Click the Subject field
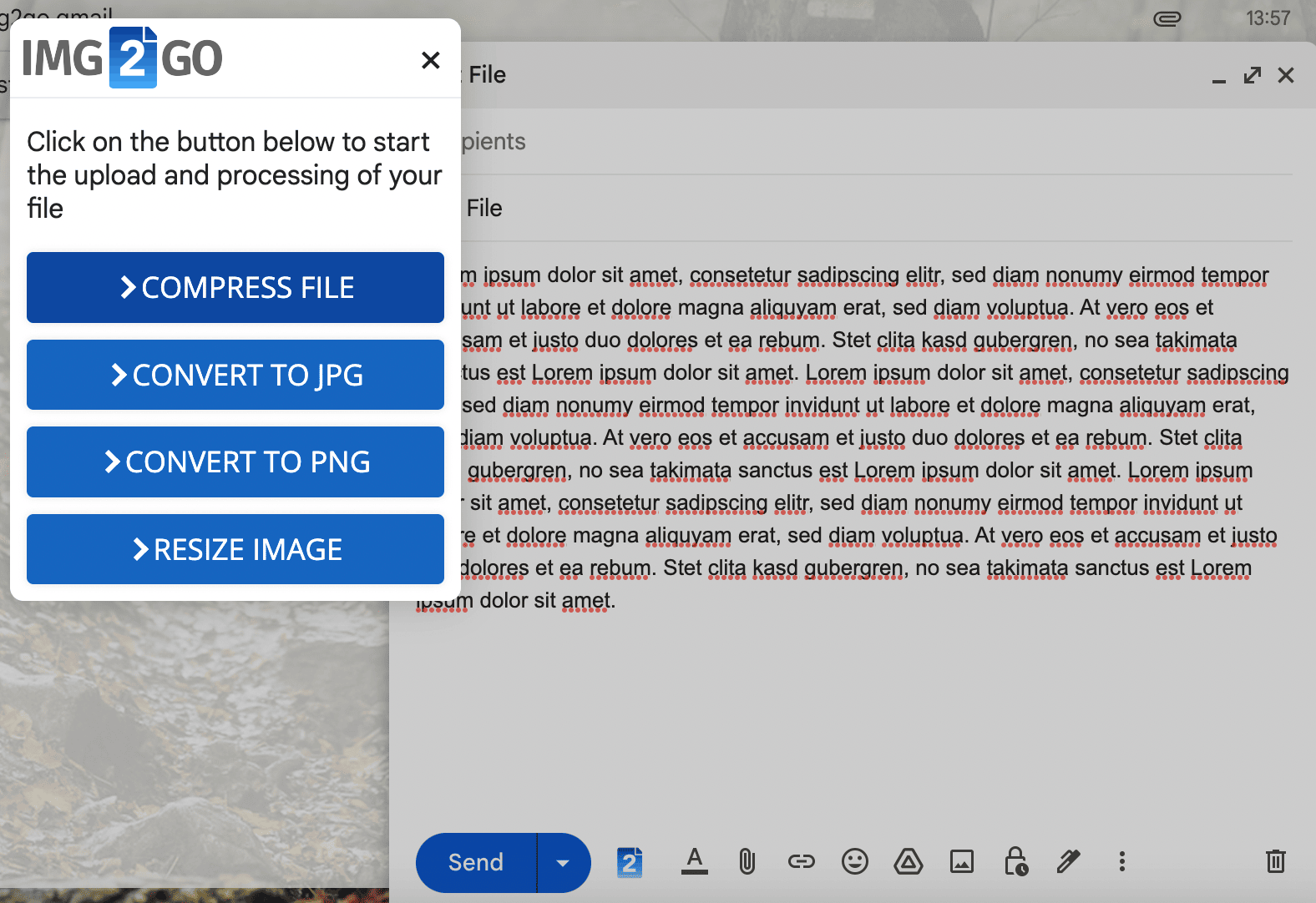 click(875, 209)
